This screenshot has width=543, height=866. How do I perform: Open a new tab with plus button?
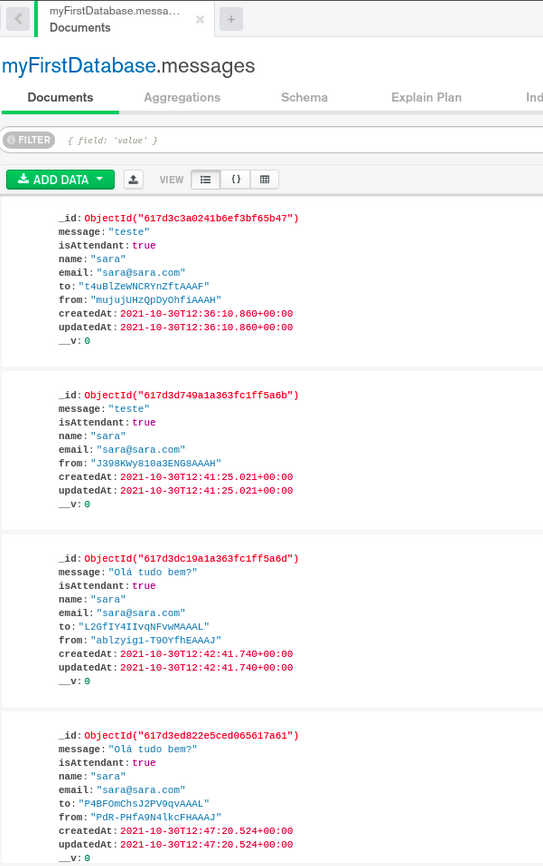(x=231, y=19)
